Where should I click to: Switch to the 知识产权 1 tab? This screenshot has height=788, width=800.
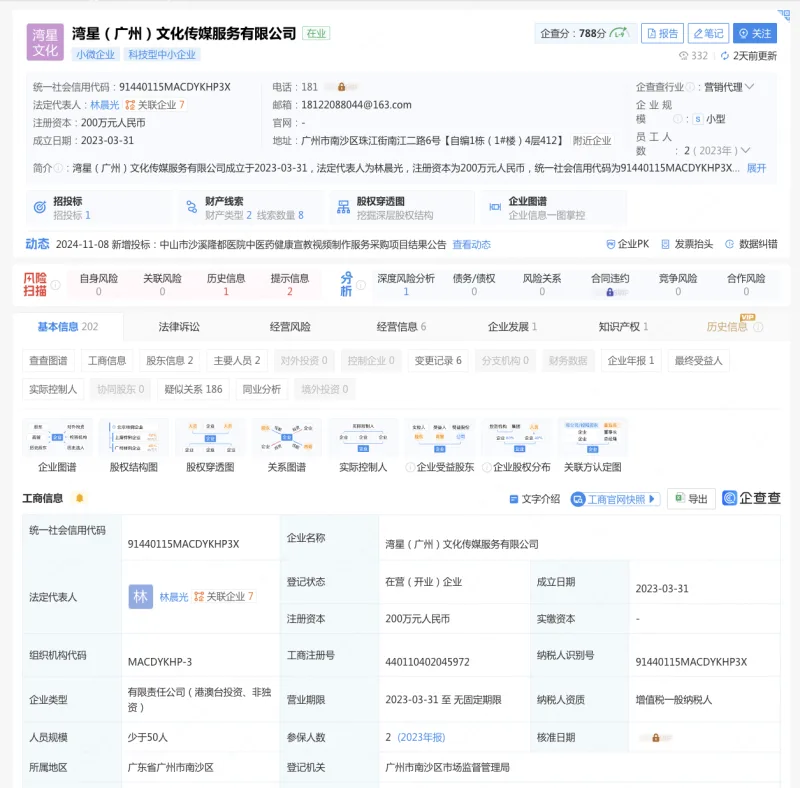click(623, 327)
